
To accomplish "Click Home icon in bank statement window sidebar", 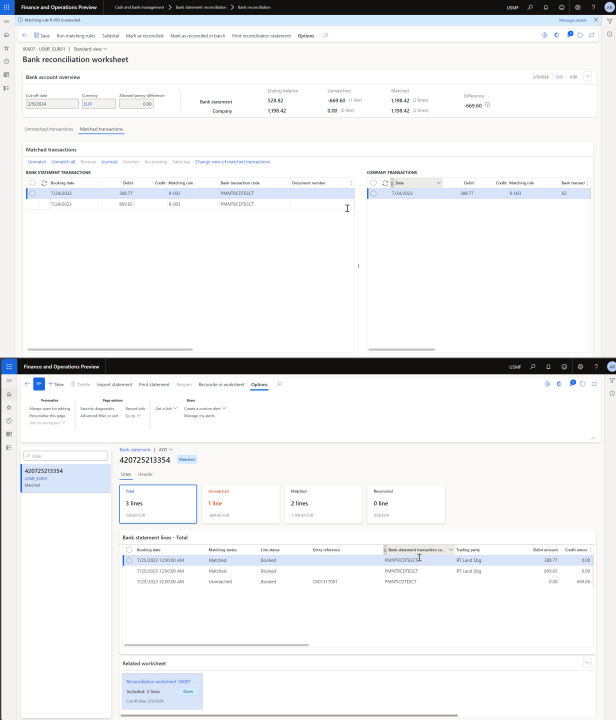I will [9, 394].
